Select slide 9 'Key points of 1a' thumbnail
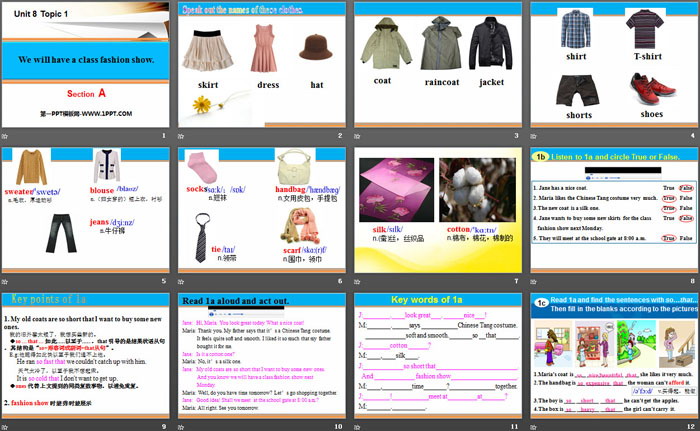 [x=85, y=356]
